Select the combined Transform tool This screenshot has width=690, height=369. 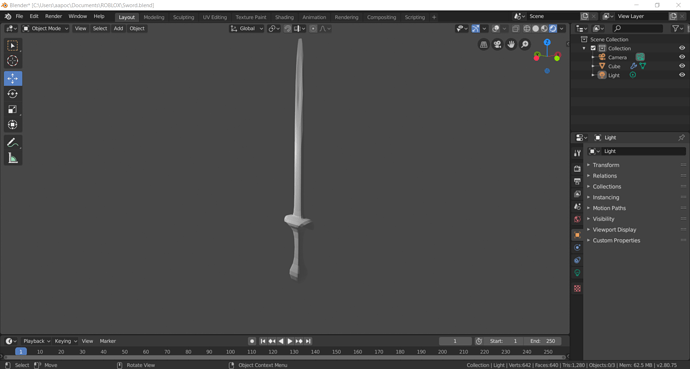coord(13,125)
